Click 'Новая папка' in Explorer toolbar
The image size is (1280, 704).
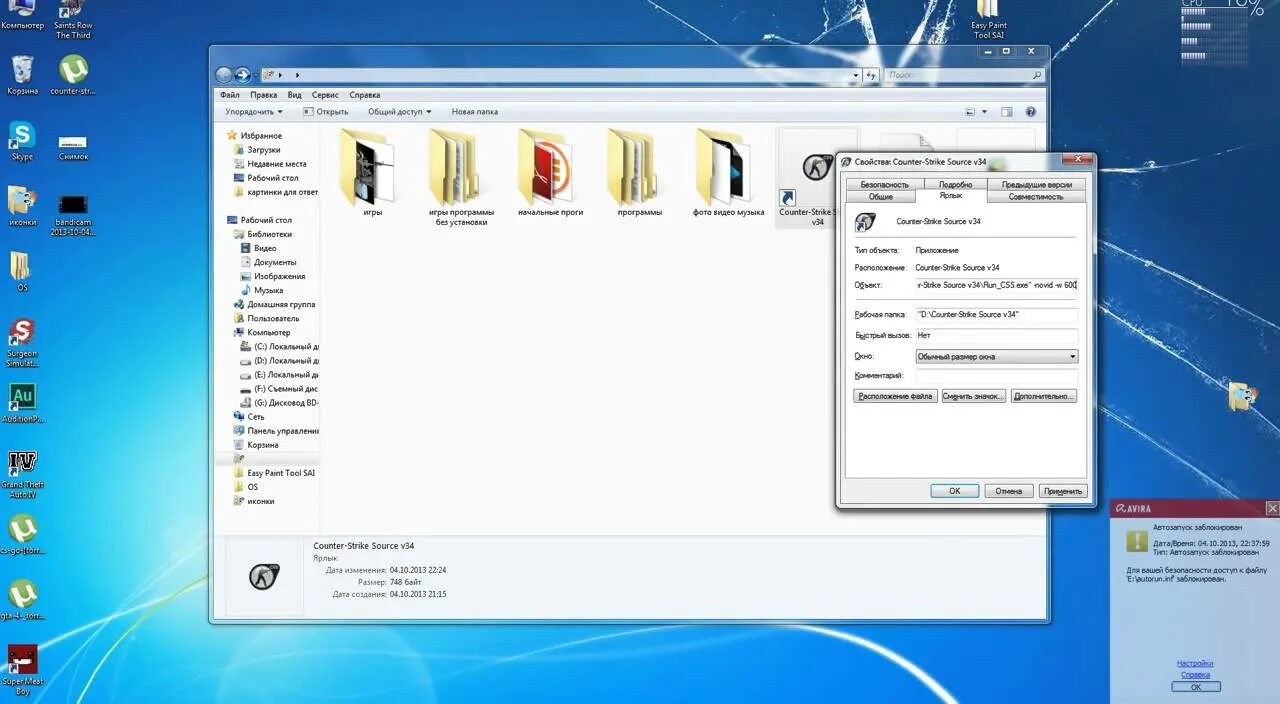pos(474,112)
